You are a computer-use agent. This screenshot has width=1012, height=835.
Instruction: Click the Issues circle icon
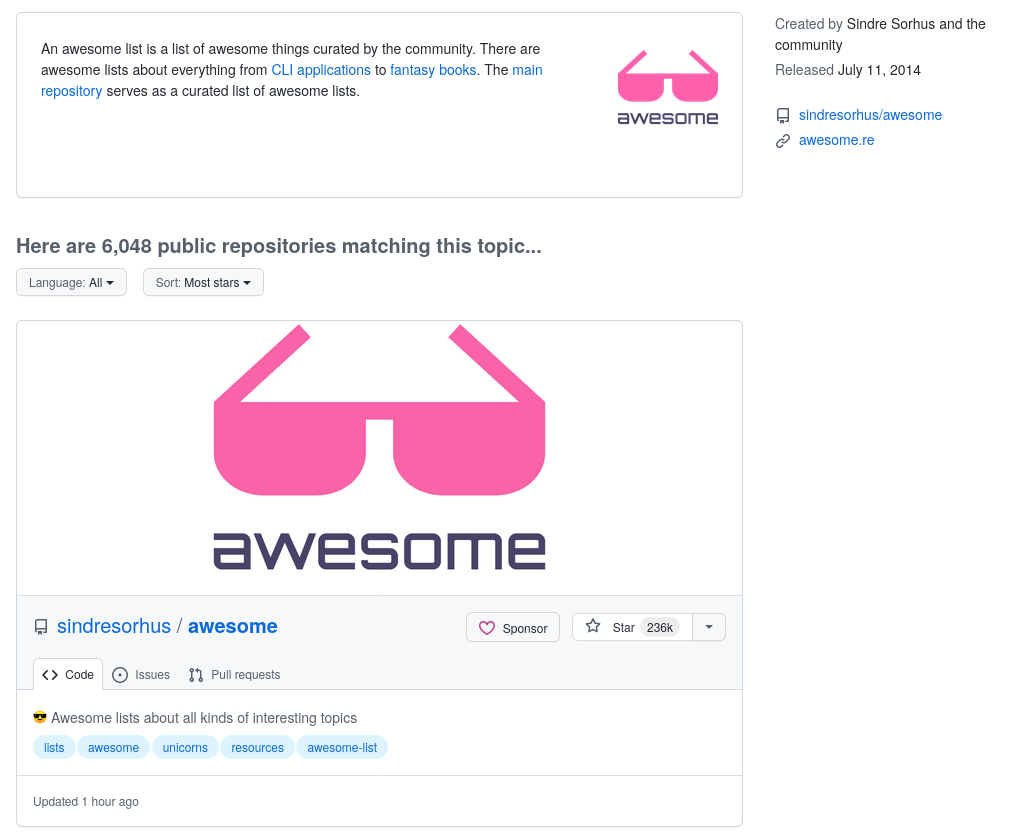click(120, 675)
